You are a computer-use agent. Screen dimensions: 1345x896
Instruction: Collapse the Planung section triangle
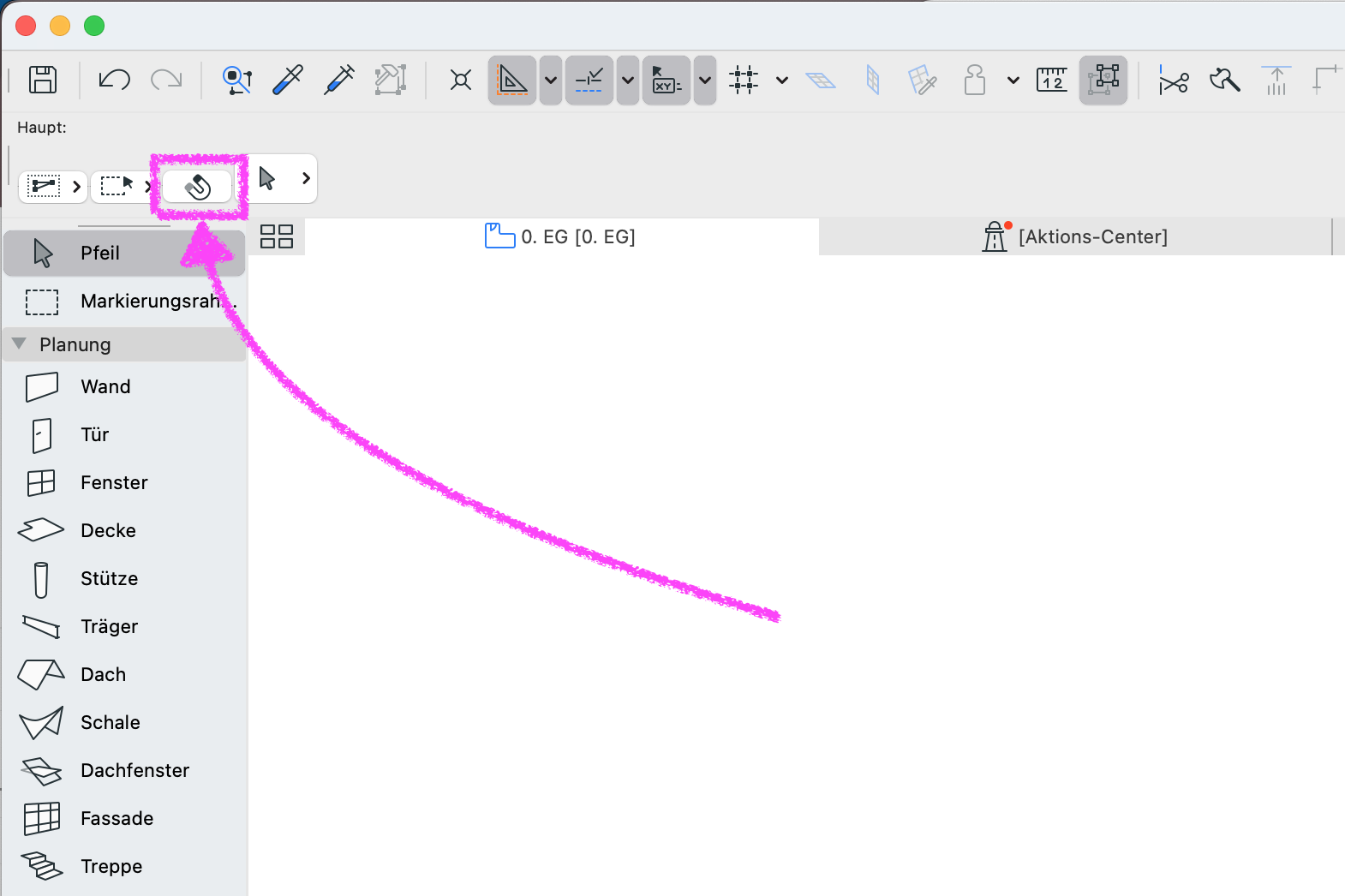19,343
